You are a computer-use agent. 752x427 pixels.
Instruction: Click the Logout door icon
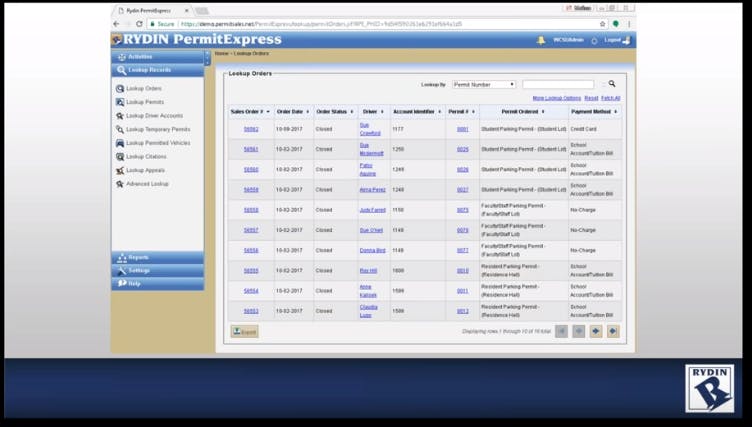click(x=626, y=40)
